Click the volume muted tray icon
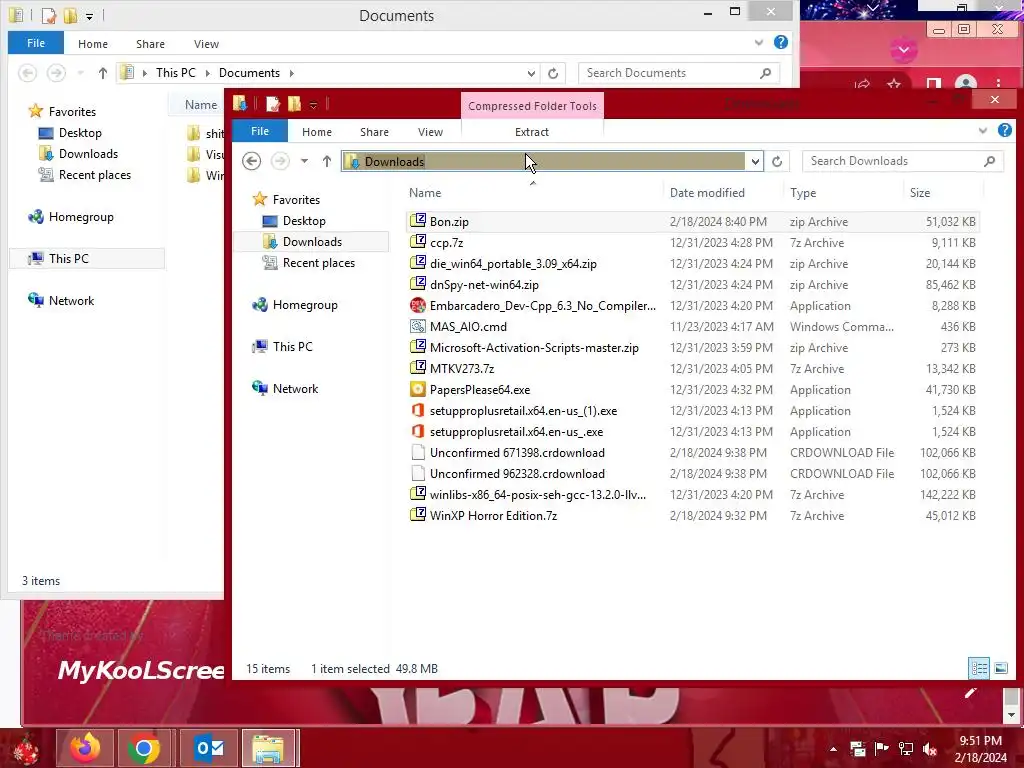 pos(929,748)
